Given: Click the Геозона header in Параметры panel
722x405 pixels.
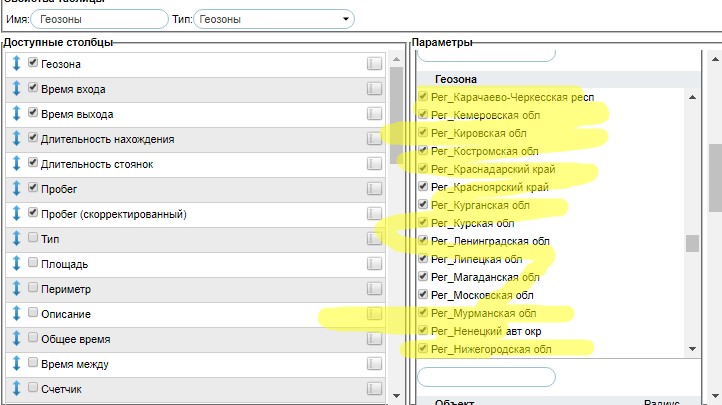Looking at the screenshot, I should [456, 79].
